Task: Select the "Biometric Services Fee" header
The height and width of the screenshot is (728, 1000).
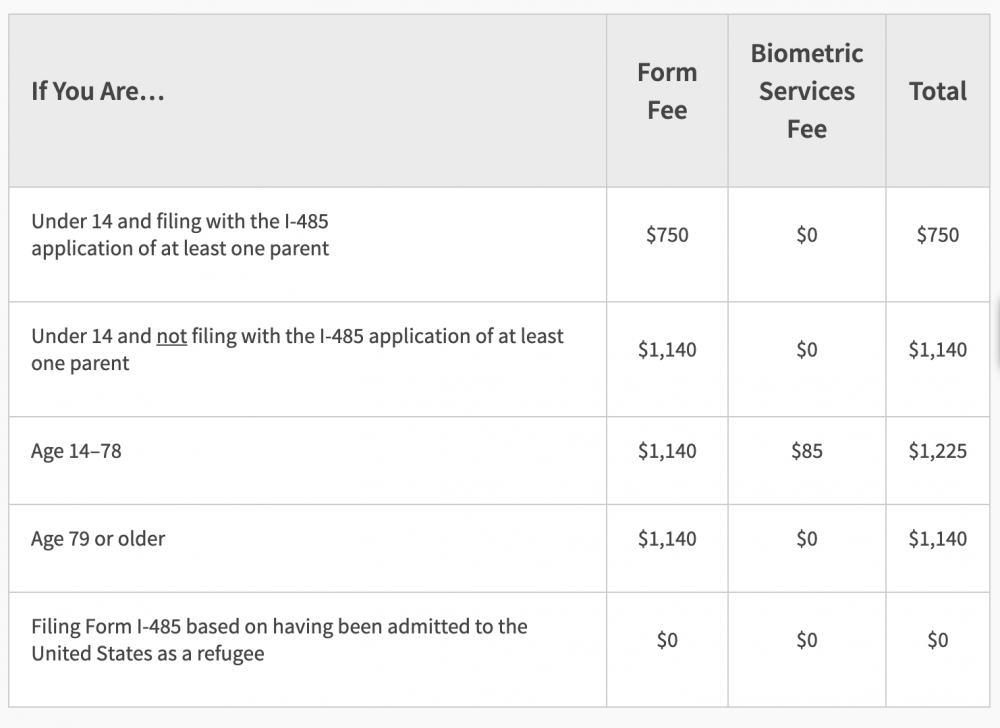Action: click(x=806, y=91)
